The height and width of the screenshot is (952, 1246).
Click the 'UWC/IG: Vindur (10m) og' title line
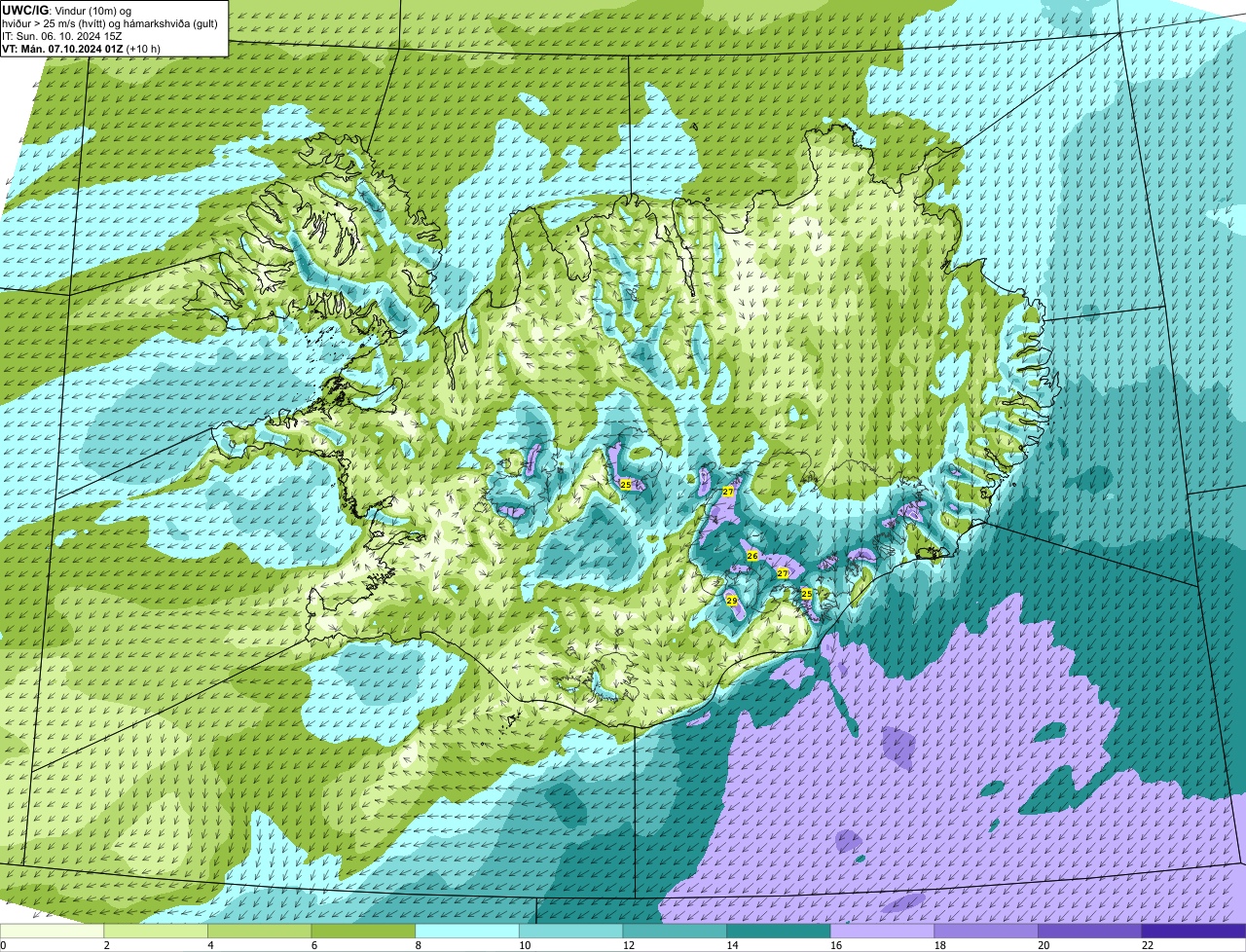point(66,10)
